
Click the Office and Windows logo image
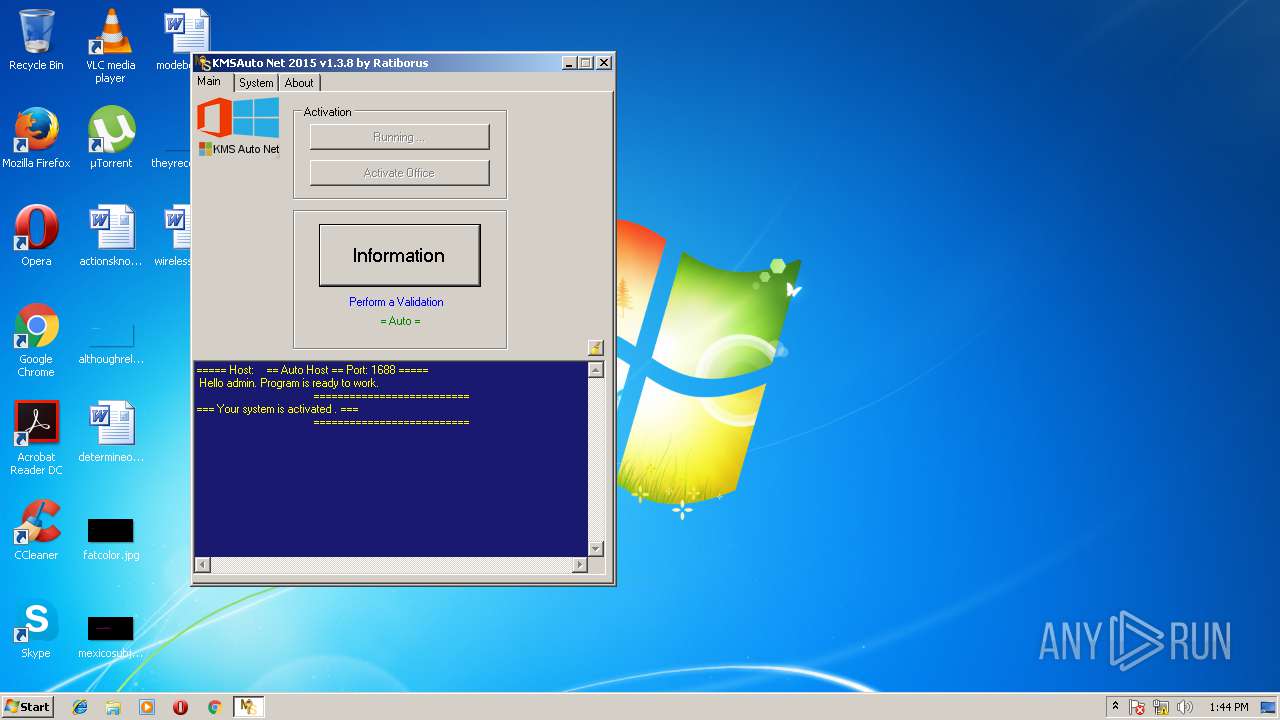tap(238, 118)
